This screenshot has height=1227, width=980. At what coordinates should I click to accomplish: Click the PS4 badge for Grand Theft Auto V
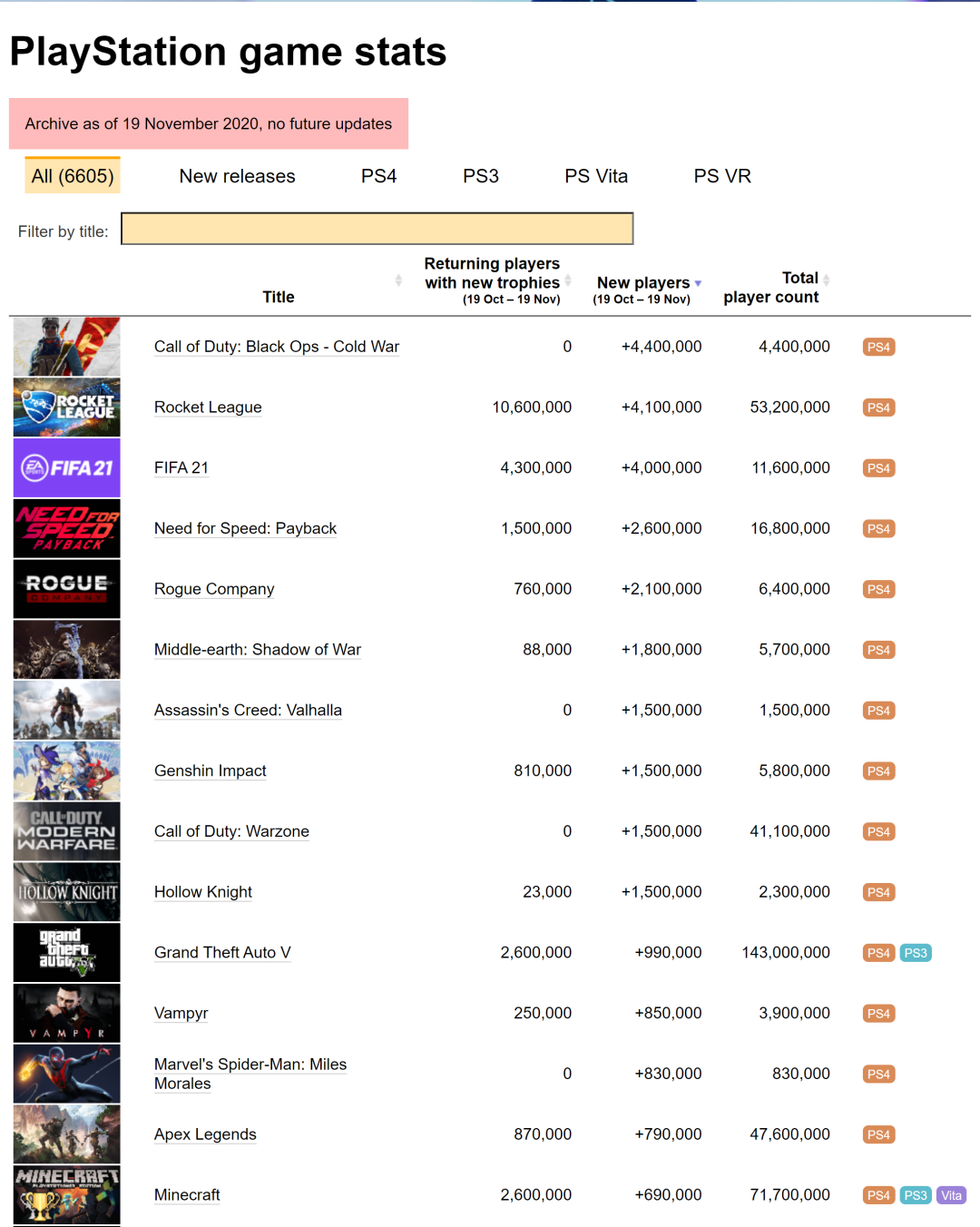[x=878, y=953]
